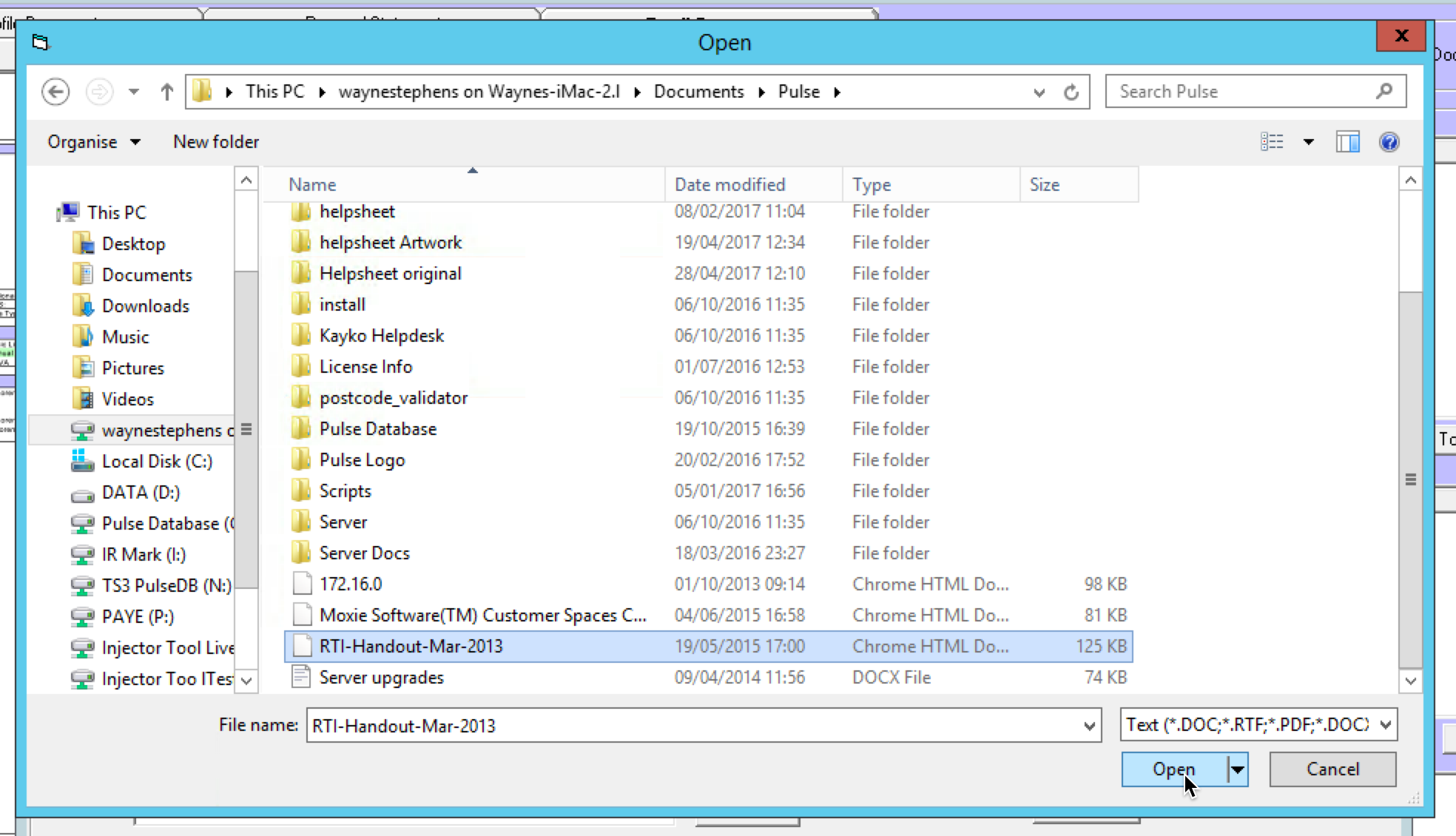Click the preview pane icon

1347,141
